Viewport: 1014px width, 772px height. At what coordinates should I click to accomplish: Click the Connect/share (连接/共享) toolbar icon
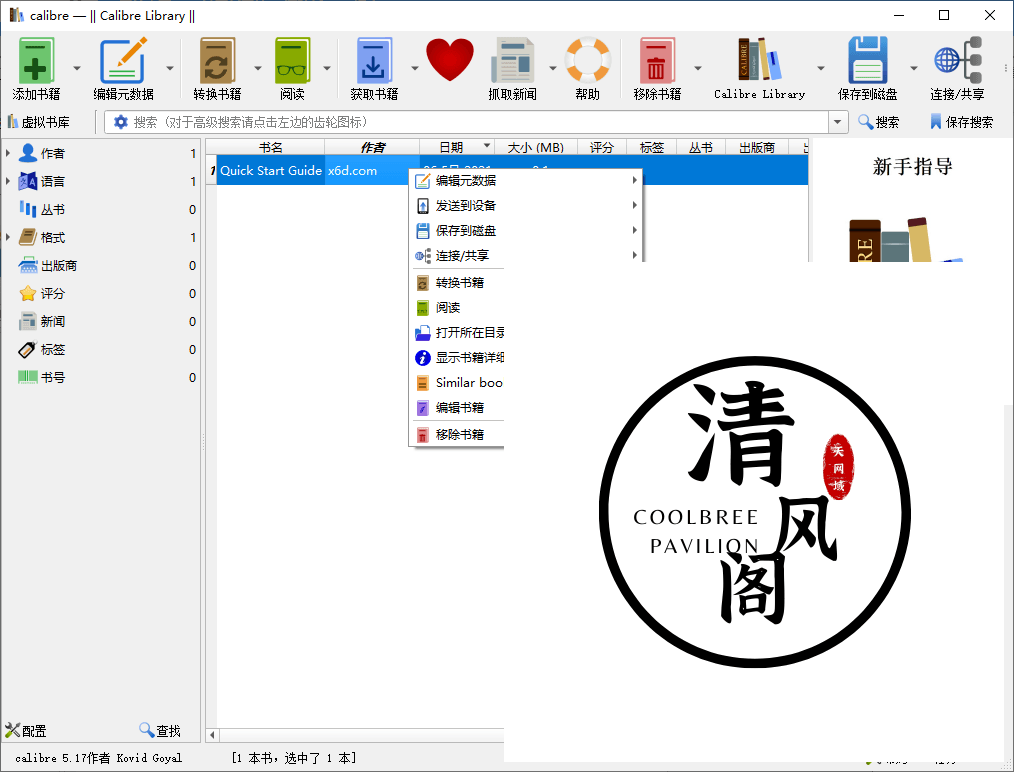tap(958, 60)
